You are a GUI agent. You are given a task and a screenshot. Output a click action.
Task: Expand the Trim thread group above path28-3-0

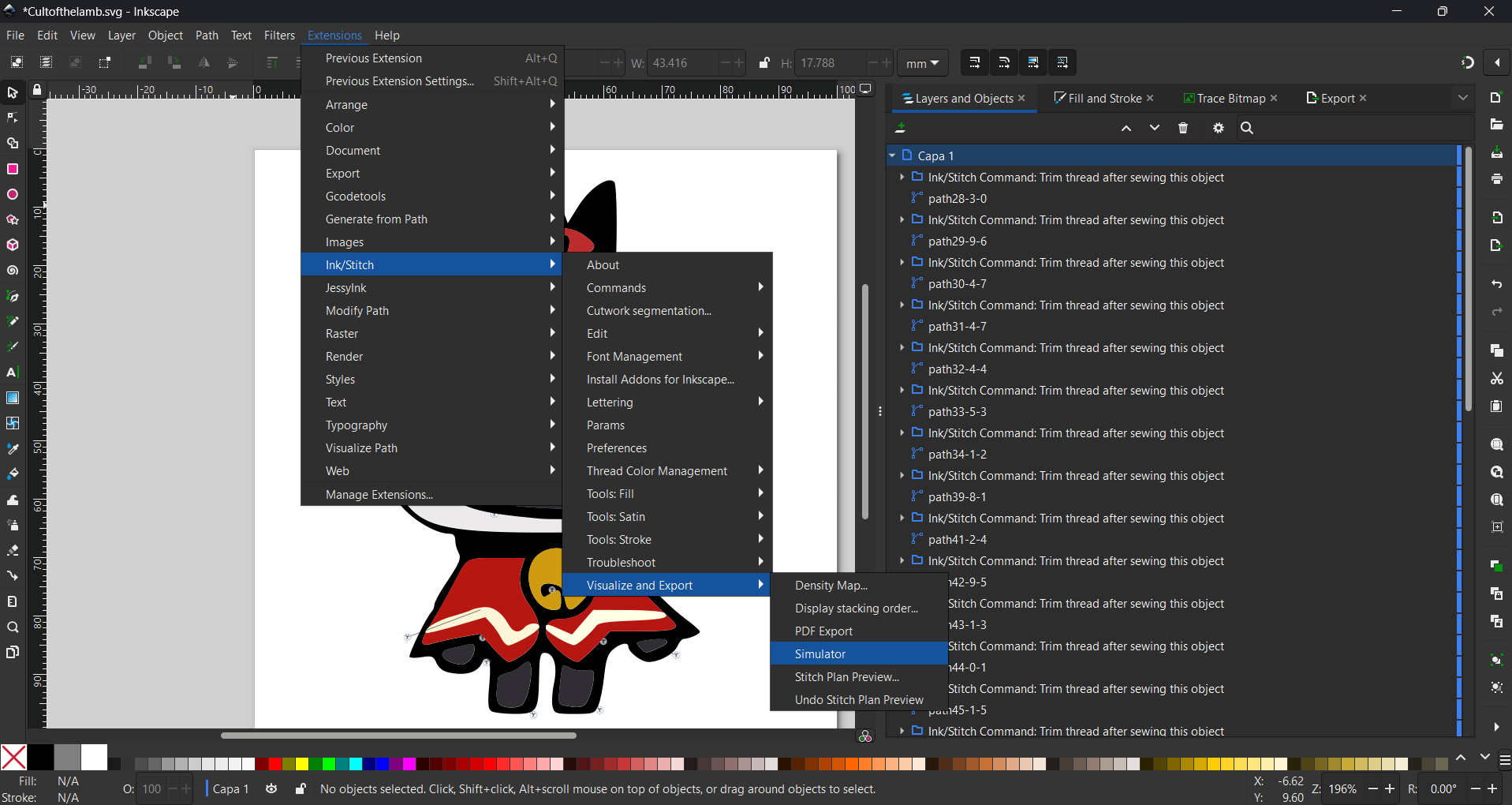point(902,177)
